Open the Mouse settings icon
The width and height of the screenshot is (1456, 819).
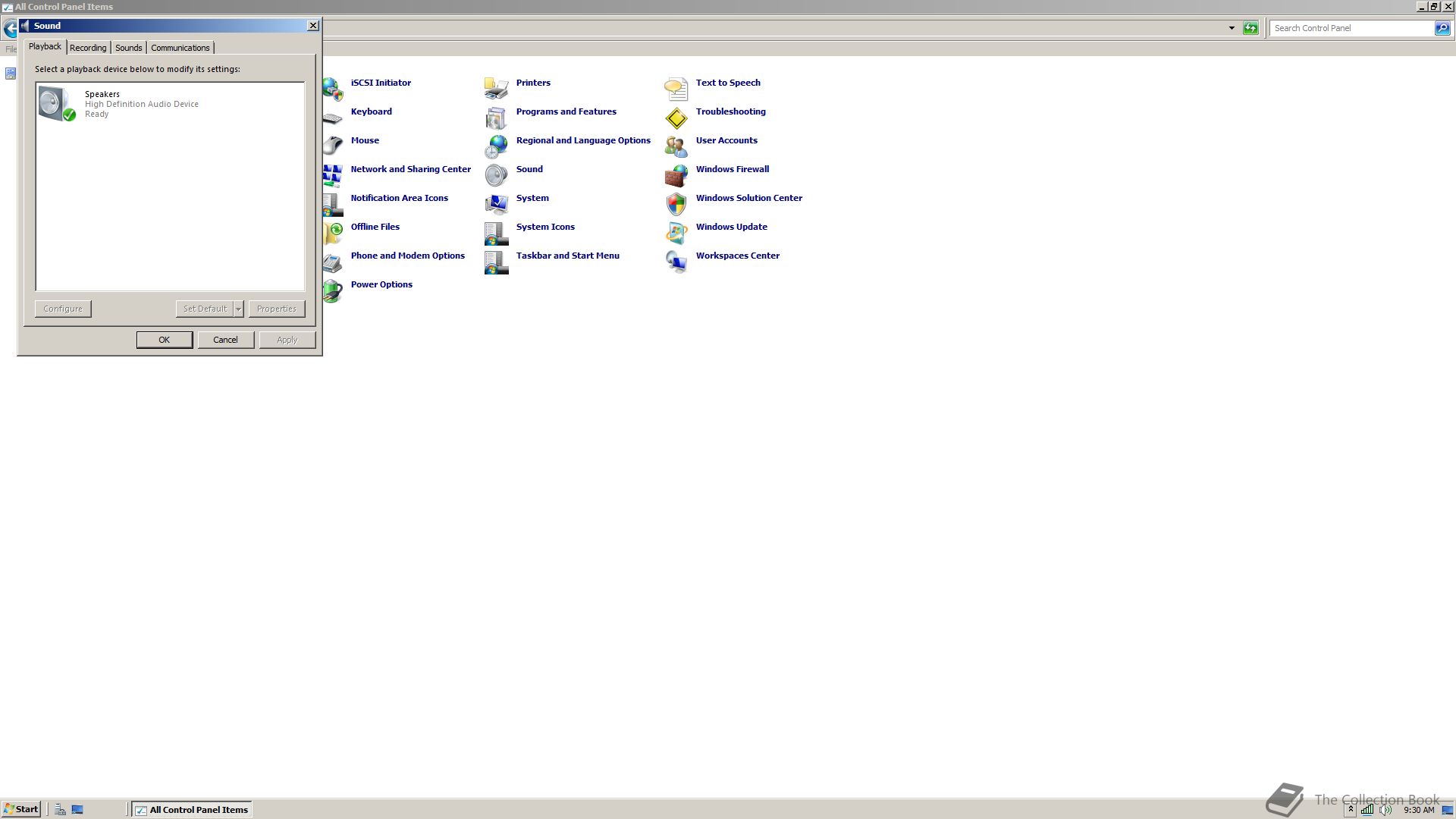333,146
